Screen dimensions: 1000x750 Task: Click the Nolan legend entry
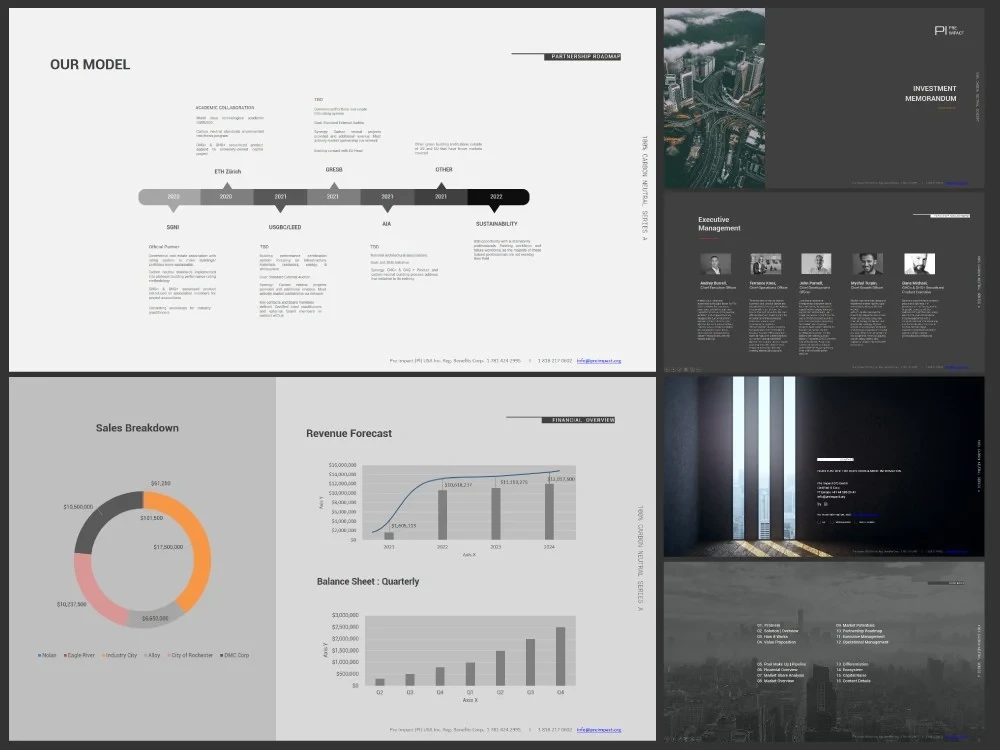(47, 655)
